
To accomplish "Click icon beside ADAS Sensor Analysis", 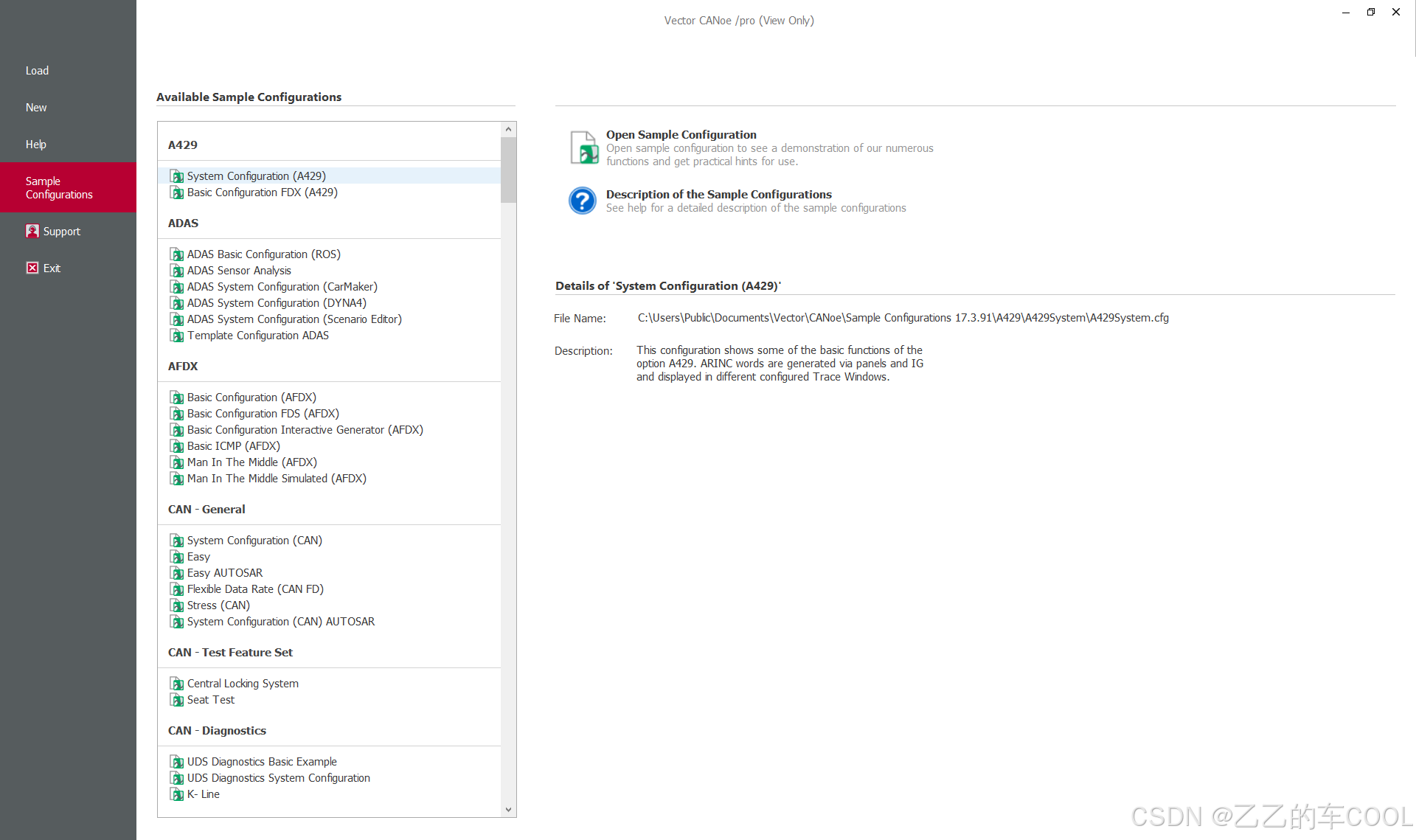I will tap(177, 271).
